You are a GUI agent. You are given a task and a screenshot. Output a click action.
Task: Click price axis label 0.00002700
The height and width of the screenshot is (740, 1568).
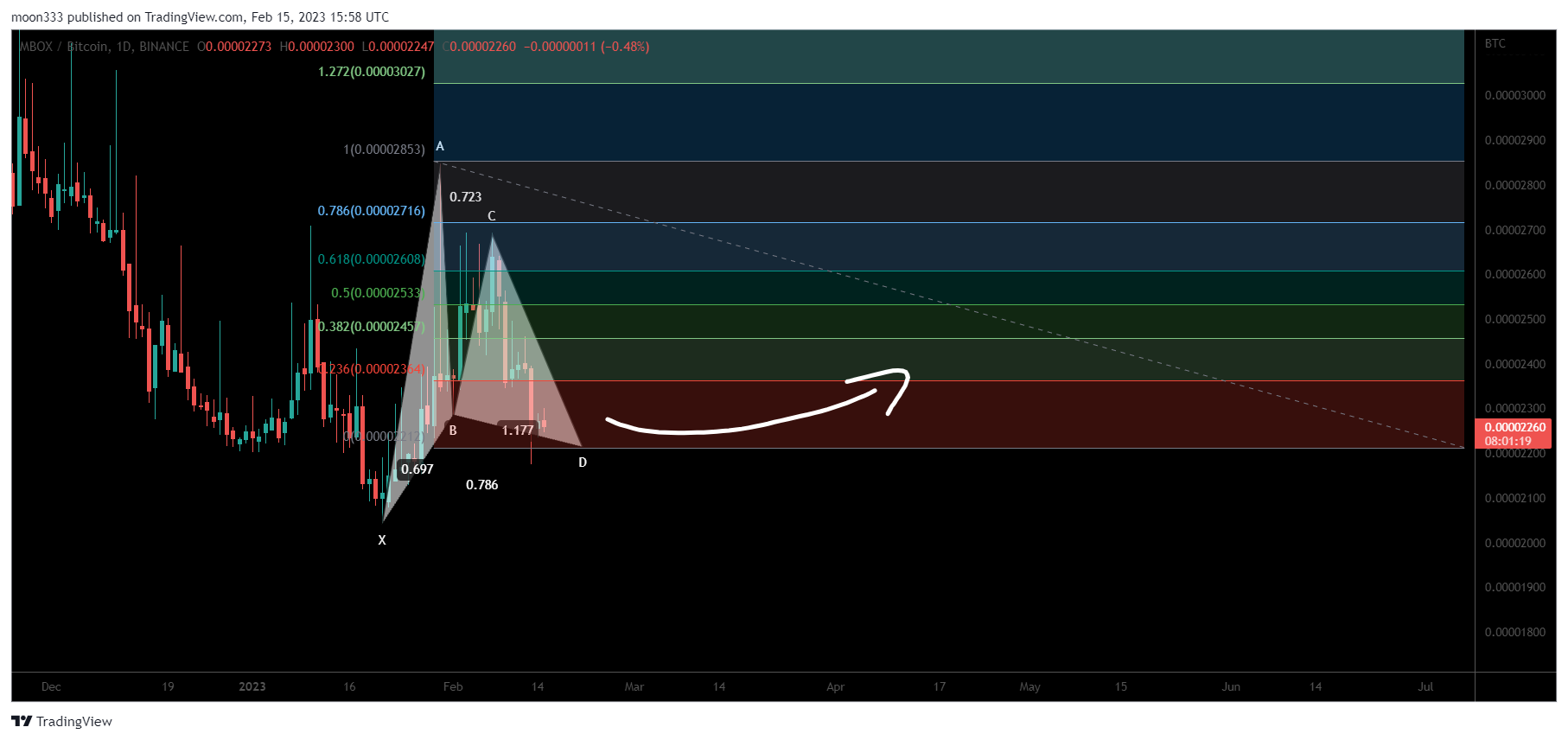pyautogui.click(x=1515, y=230)
